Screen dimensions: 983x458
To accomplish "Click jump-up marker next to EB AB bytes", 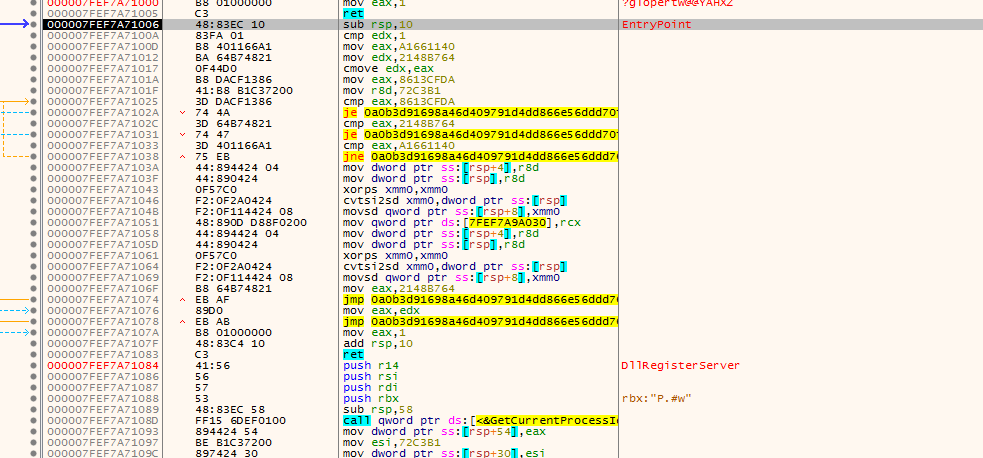I will [x=182, y=321].
